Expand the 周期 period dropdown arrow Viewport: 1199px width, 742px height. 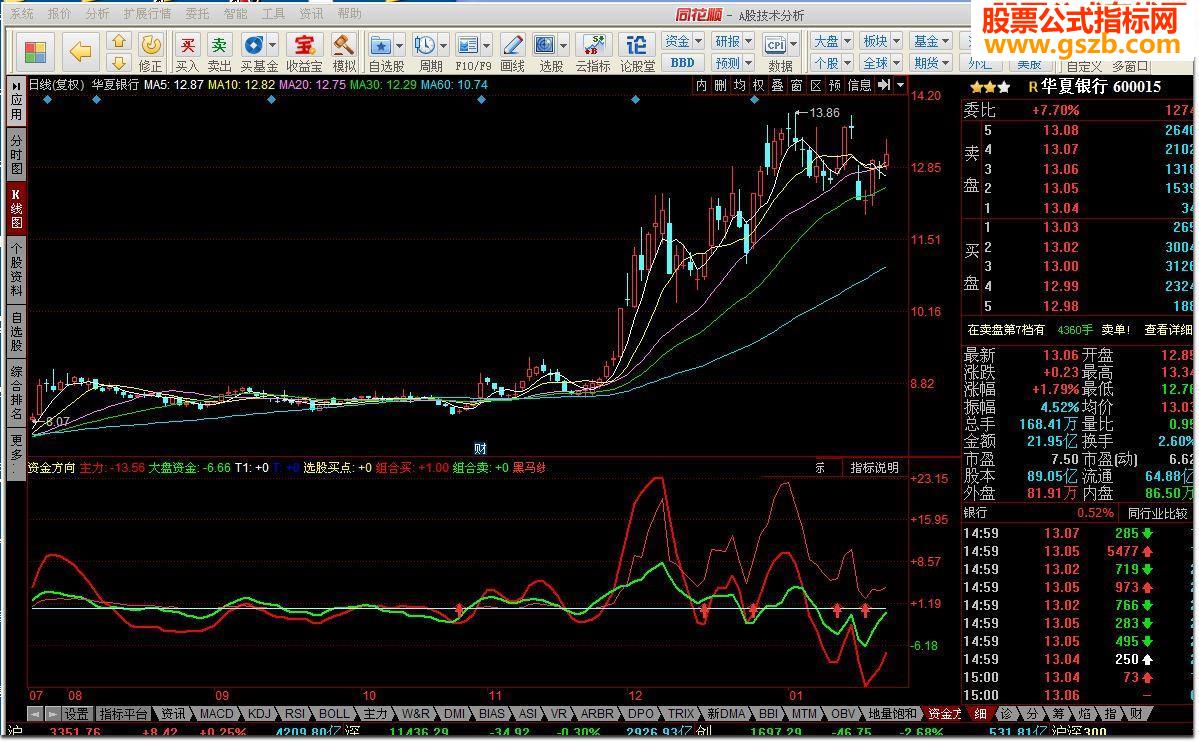coord(444,45)
